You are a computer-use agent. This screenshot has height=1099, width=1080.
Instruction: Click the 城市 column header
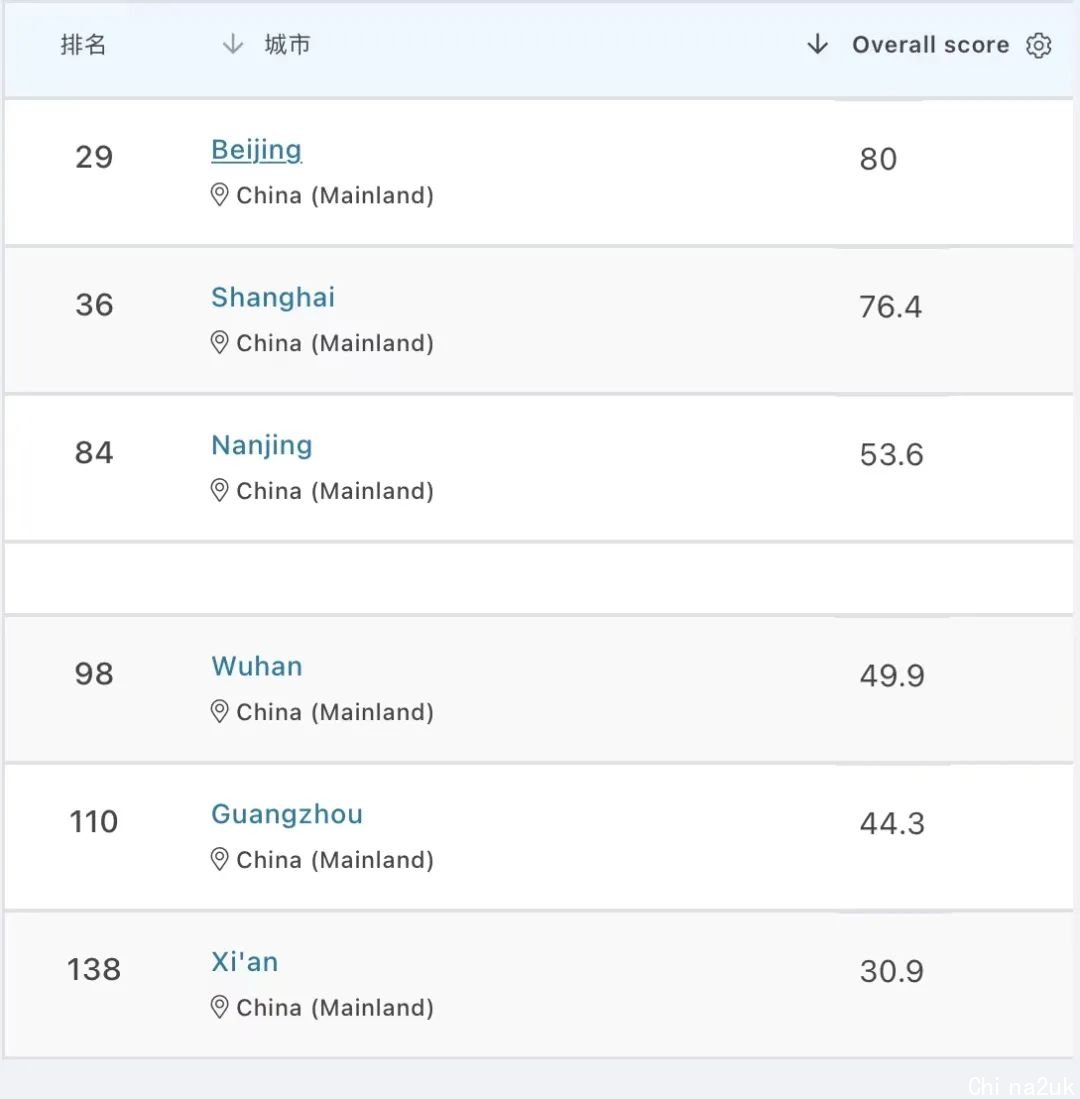coord(287,45)
